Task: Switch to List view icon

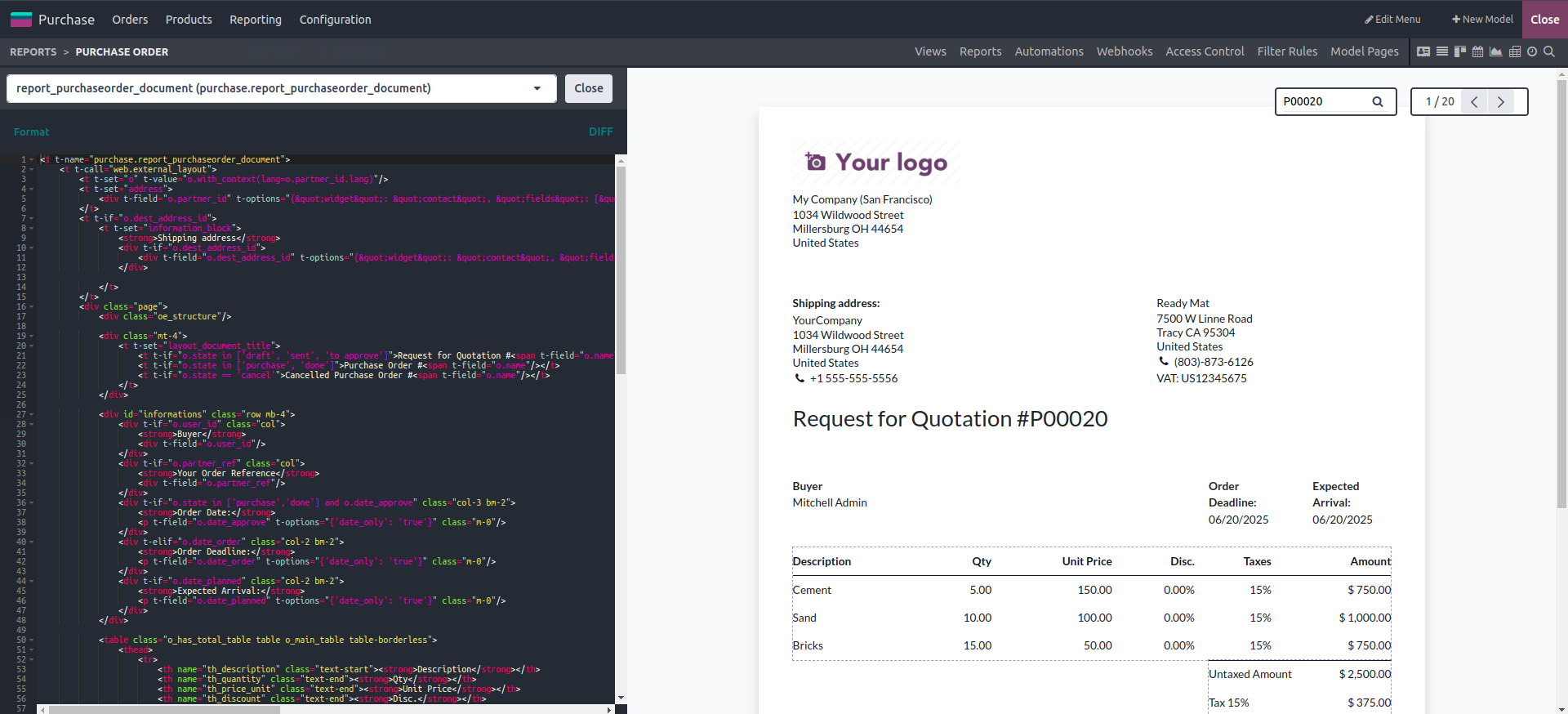Action: [1442, 51]
